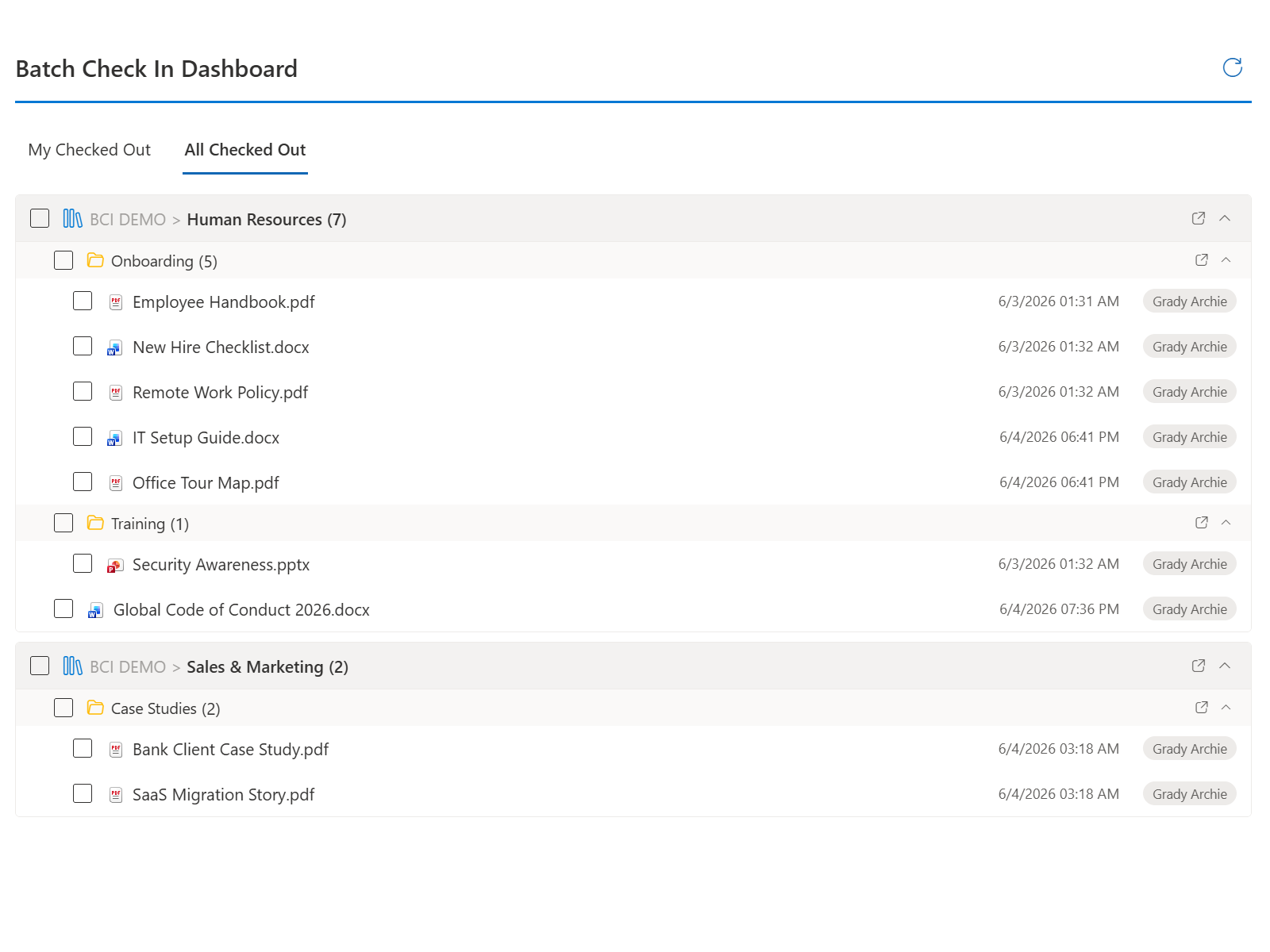Screen dimensions: 1270x952
Task: Open Human Resources library in new window
Action: coord(1199,218)
